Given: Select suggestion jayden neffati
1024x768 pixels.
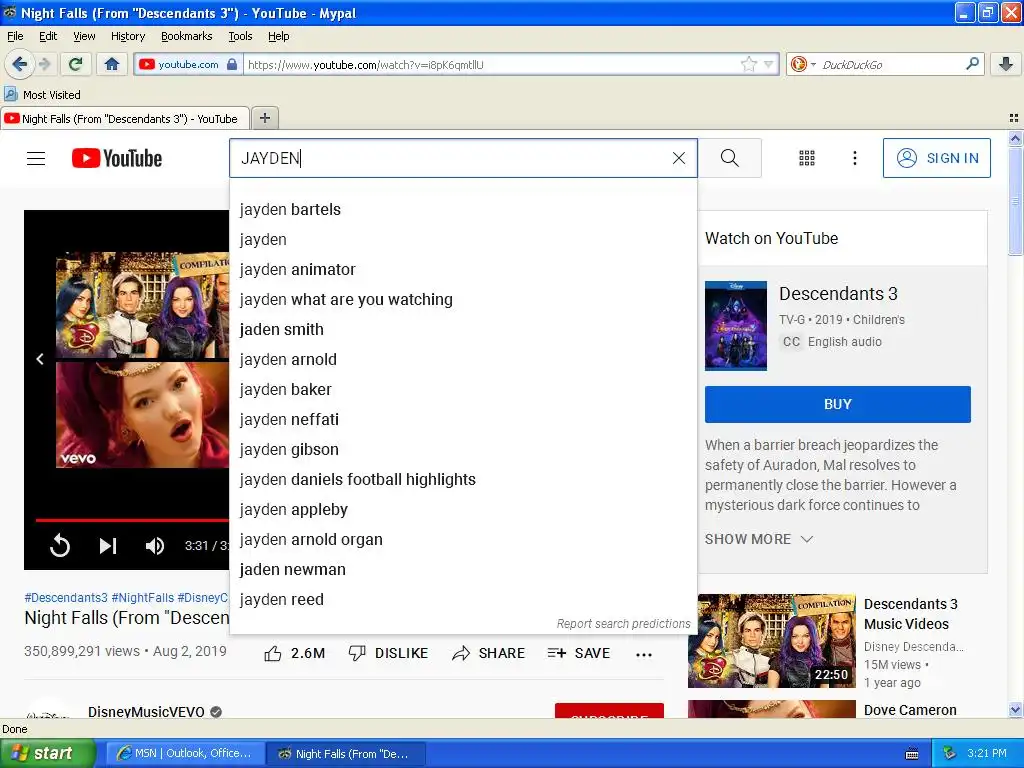Looking at the screenshot, I should click(463, 420).
